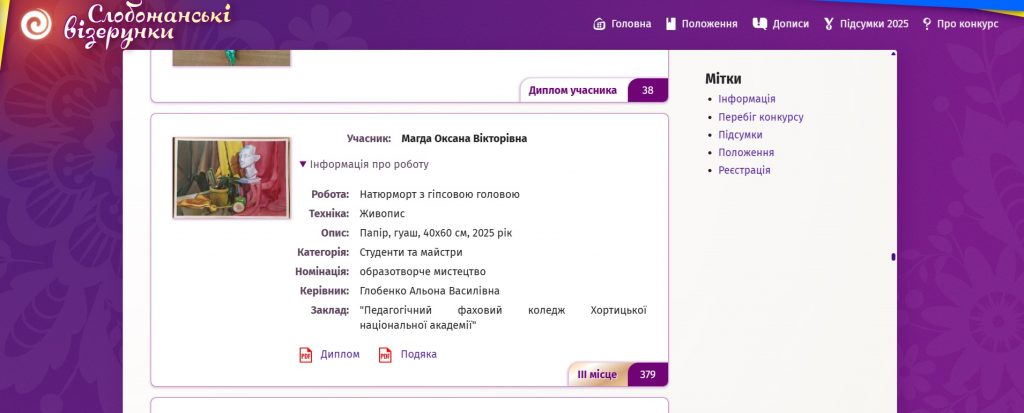Select the Інформація tag in sidebar
The width and height of the screenshot is (1024, 413).
click(x=746, y=99)
